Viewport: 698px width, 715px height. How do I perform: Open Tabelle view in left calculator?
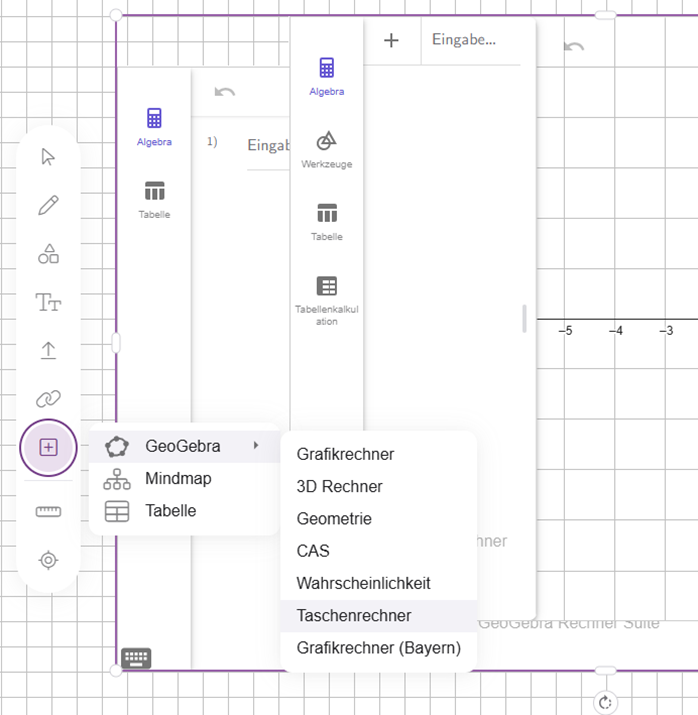pos(154,200)
